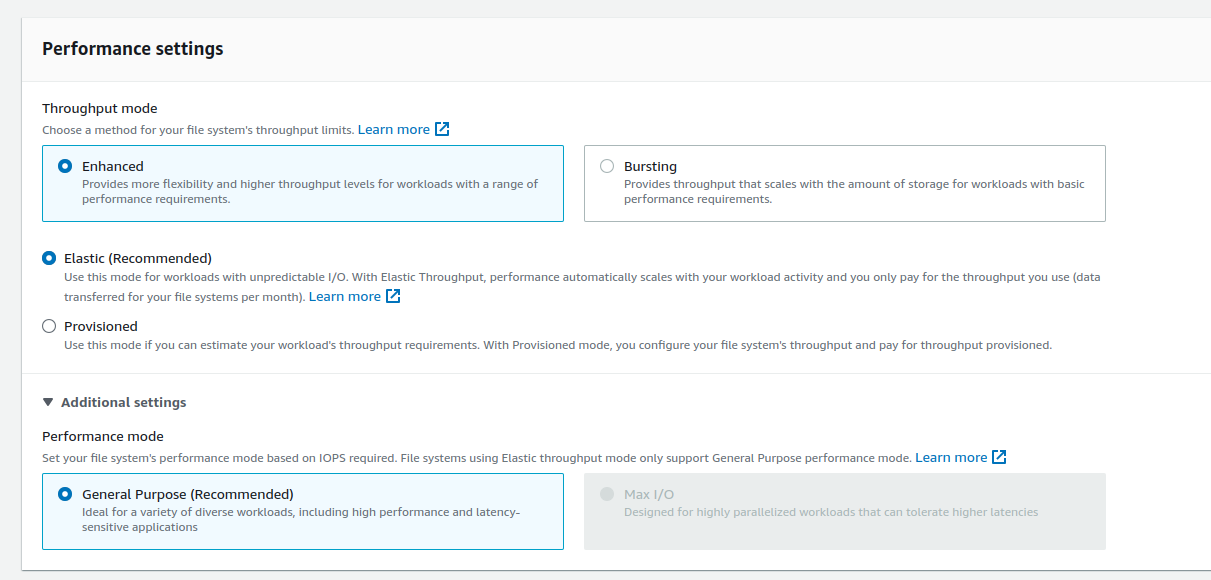
Task: Click the General Purpose option card
Action: tap(303, 512)
